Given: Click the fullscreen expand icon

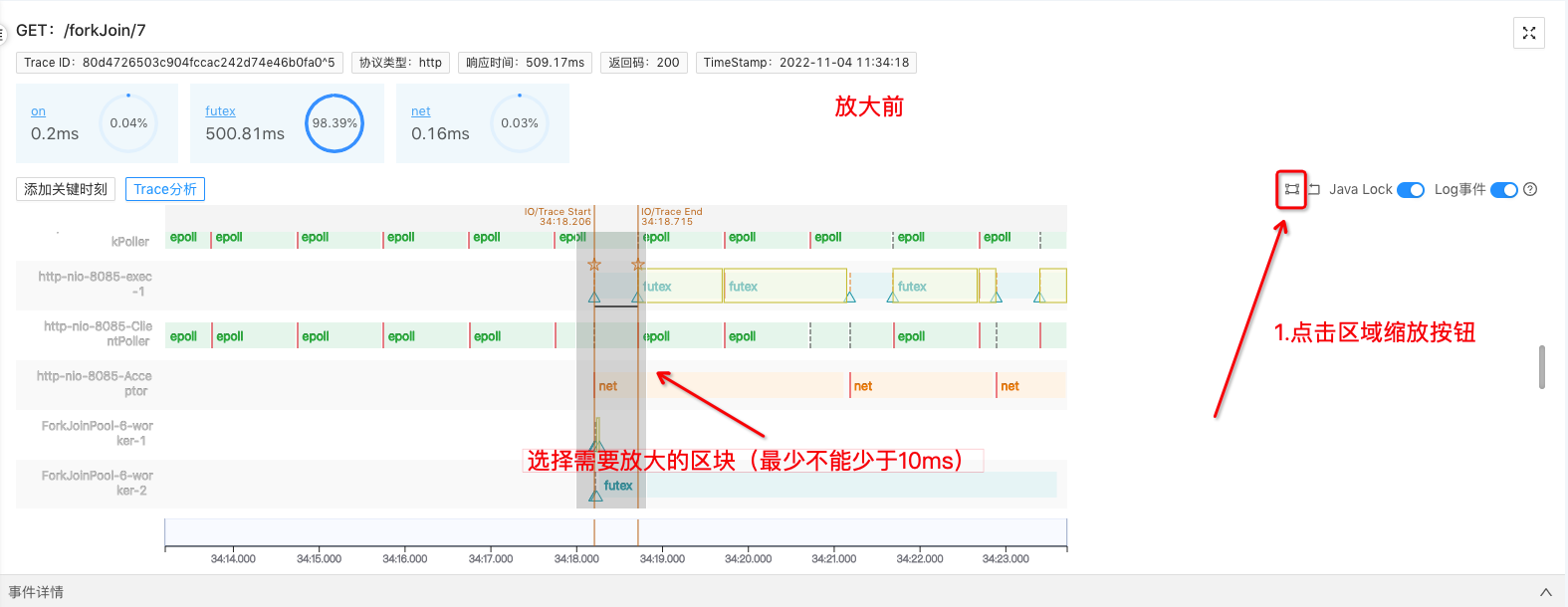Looking at the screenshot, I should 1529,33.
